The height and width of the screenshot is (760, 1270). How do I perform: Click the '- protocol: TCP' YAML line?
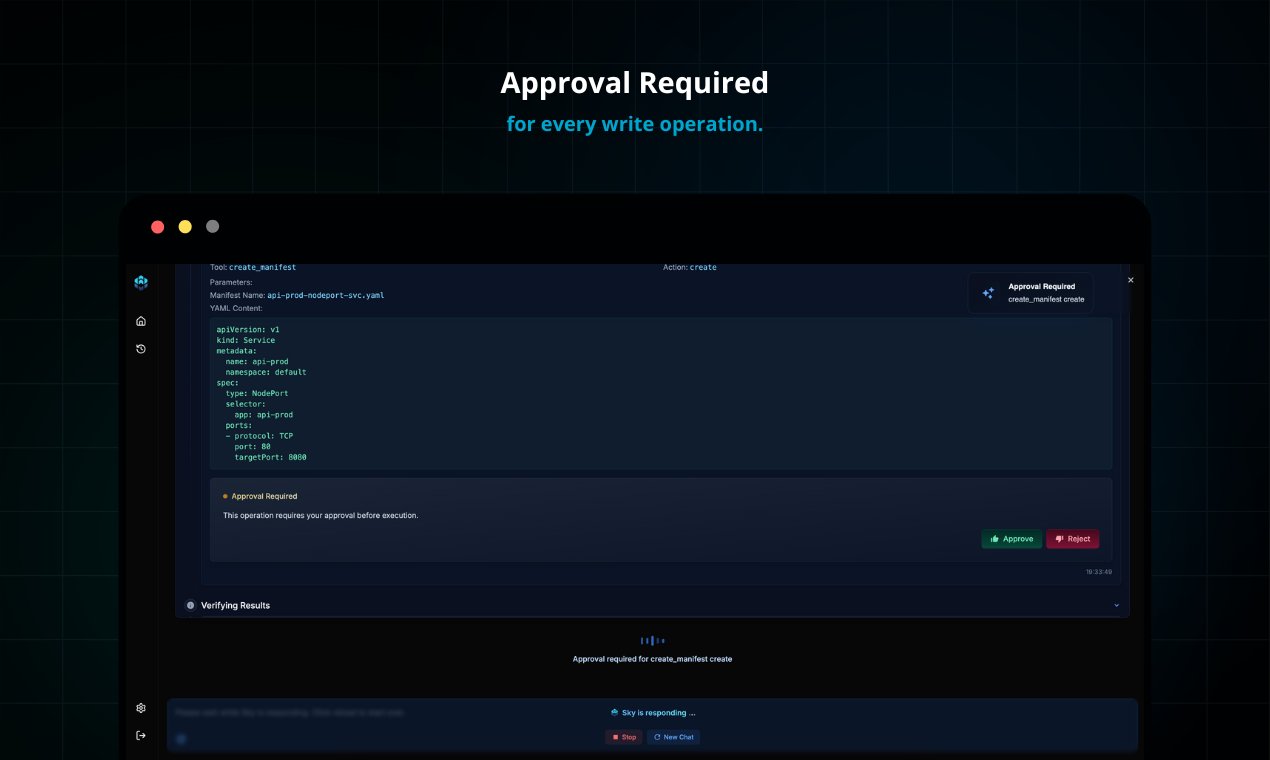259,436
